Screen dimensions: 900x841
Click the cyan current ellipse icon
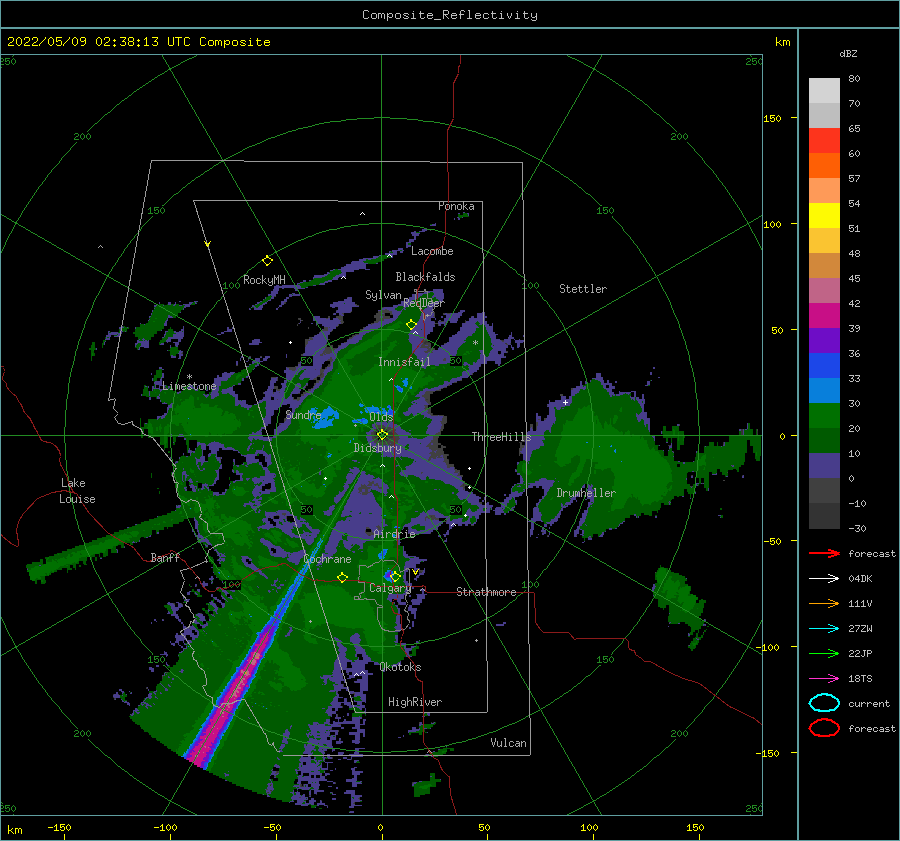(x=824, y=703)
